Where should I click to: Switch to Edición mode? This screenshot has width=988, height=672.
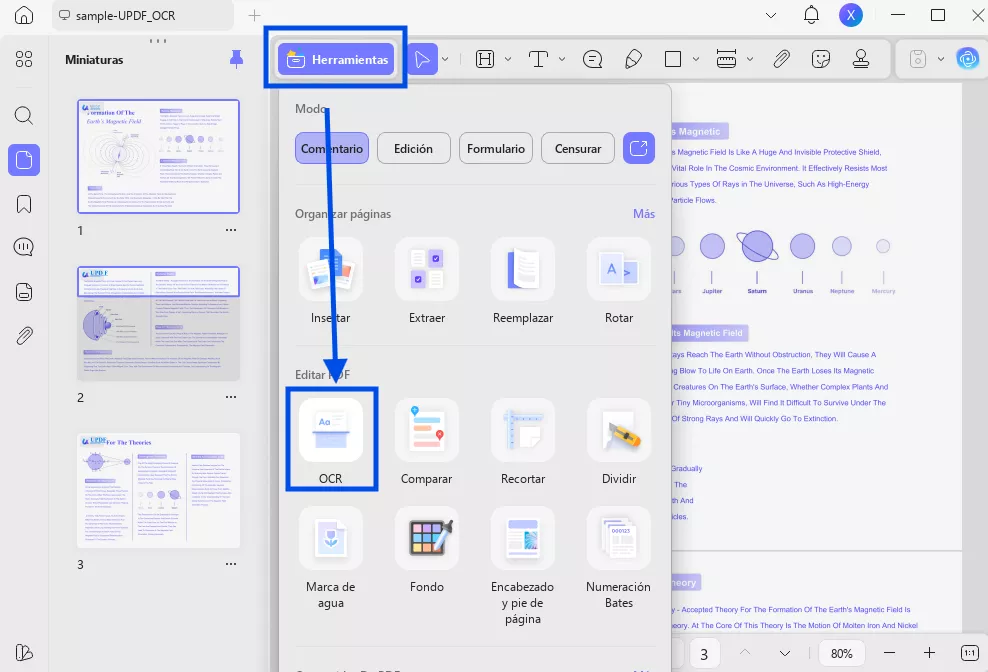(413, 148)
